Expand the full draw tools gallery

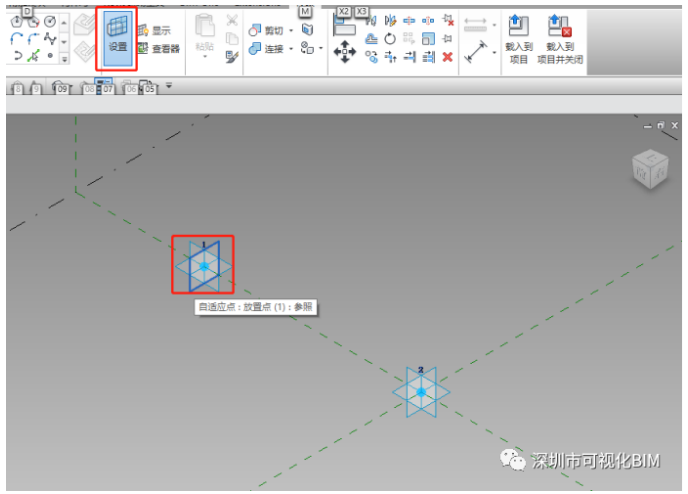(64, 59)
